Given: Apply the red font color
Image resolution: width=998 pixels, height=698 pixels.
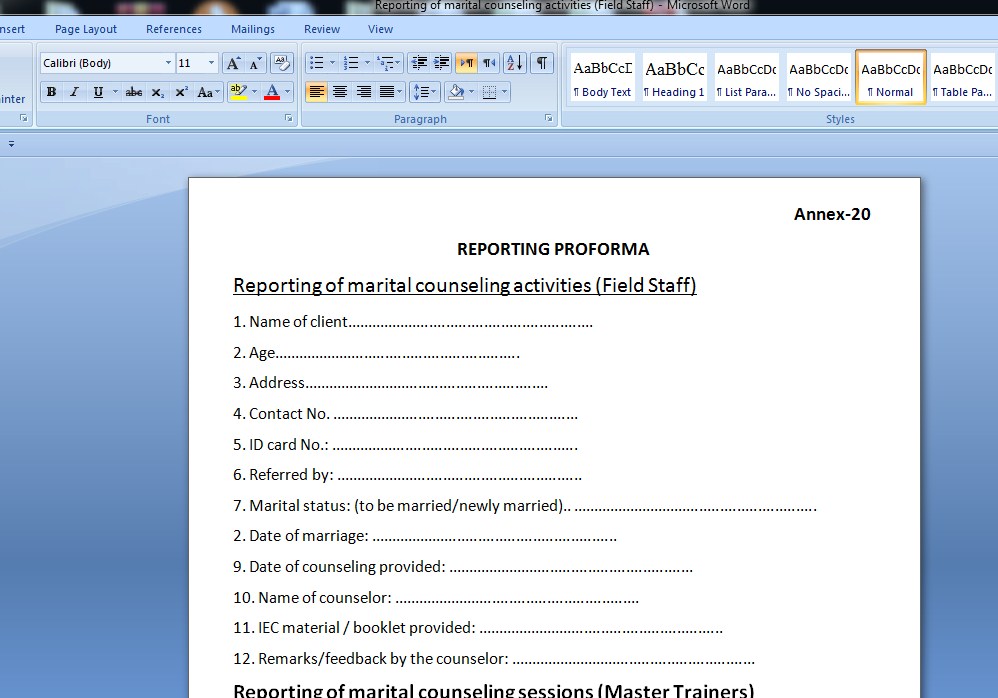Looking at the screenshot, I should [271, 92].
